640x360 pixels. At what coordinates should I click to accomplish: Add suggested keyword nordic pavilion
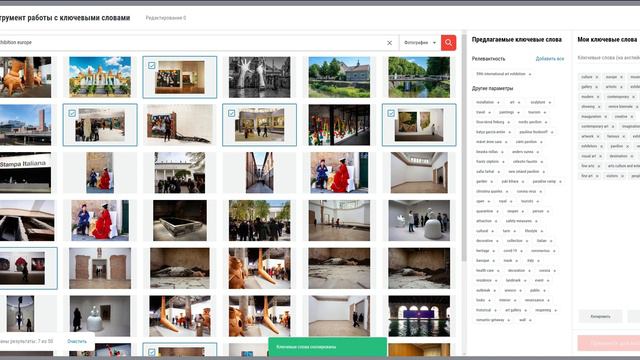(x=546, y=122)
